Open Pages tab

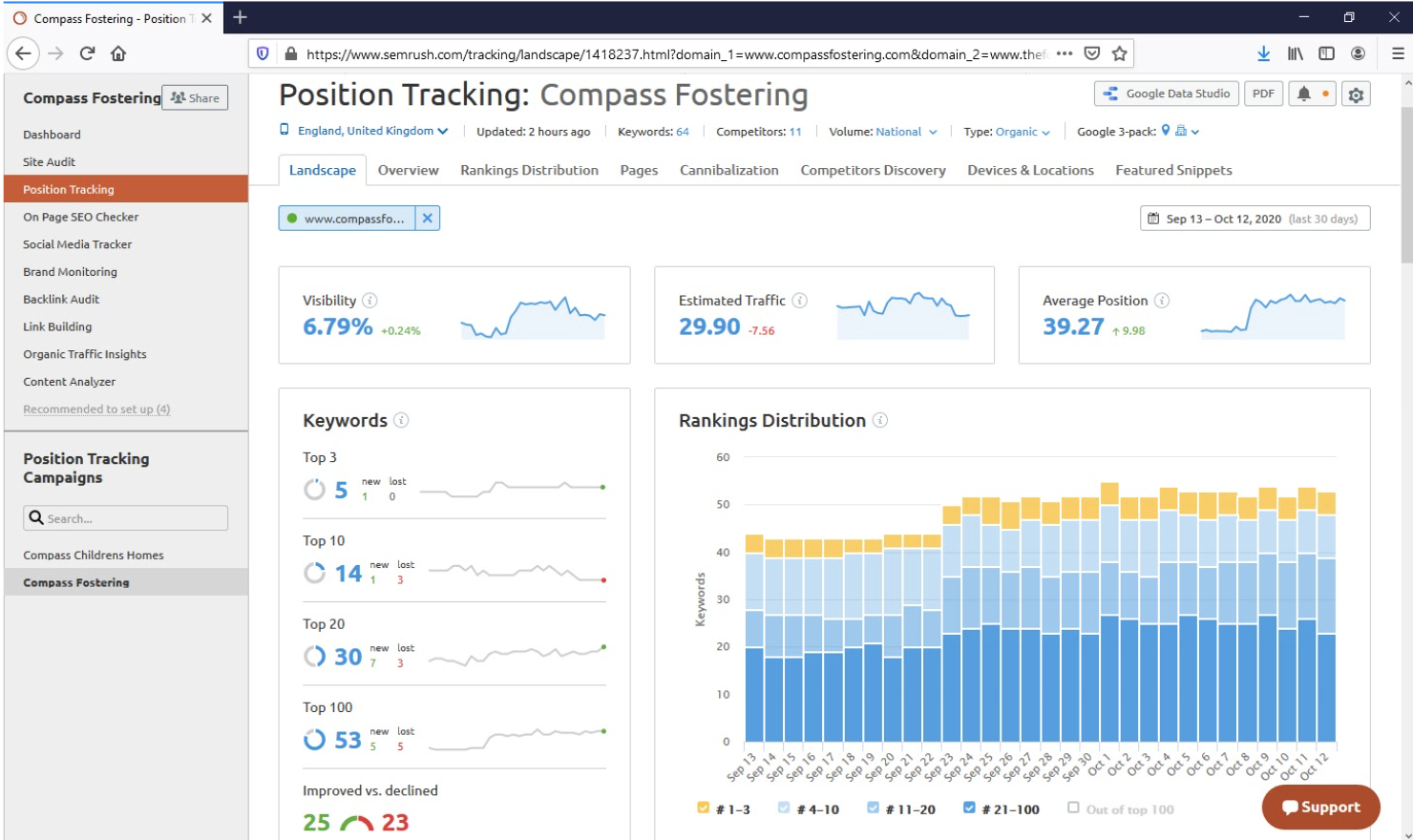click(x=639, y=170)
